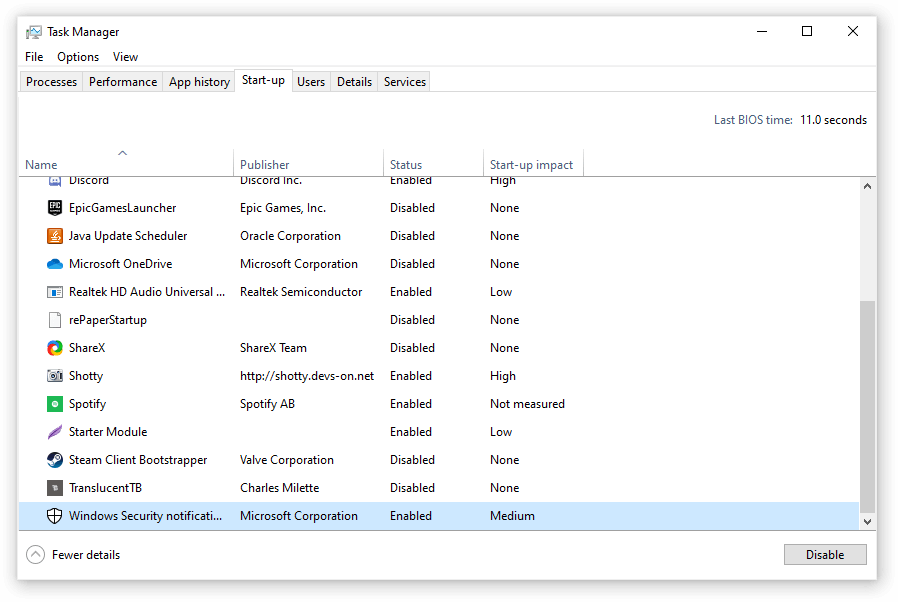Image resolution: width=898 pixels, height=602 pixels.
Task: Click the TranslucentTB icon
Action: [54, 488]
